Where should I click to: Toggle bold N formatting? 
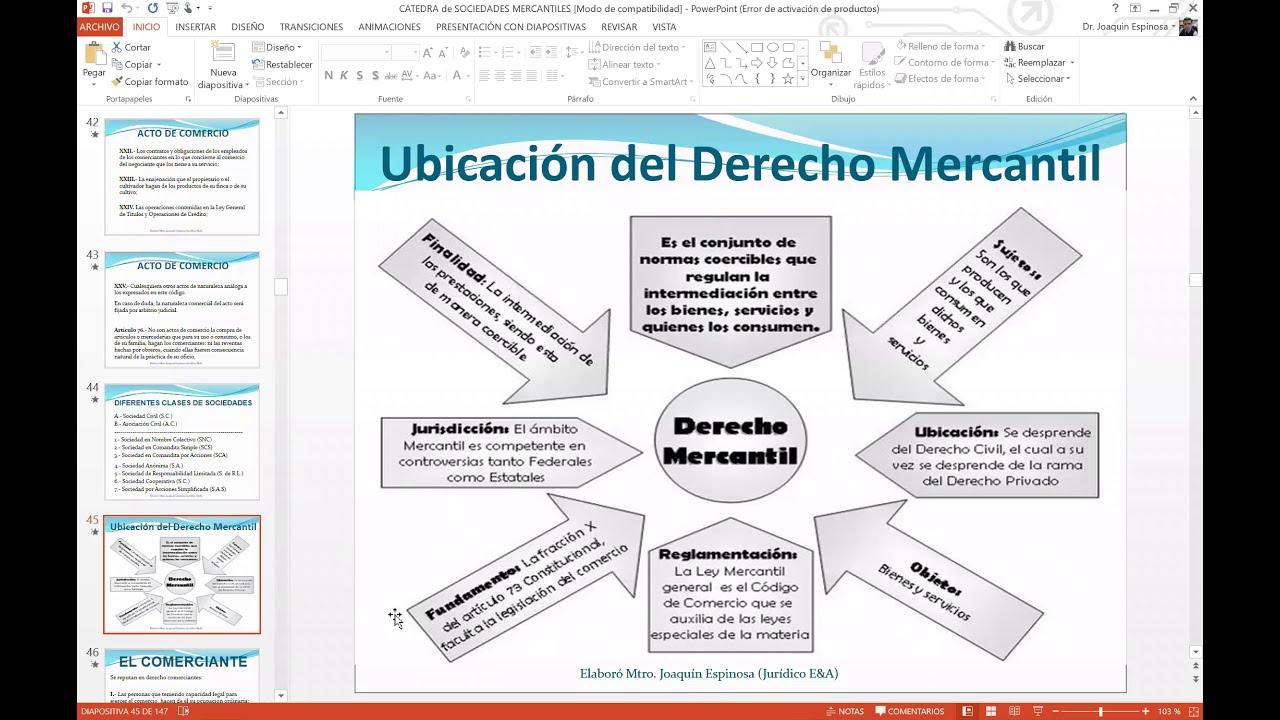pyautogui.click(x=328, y=75)
